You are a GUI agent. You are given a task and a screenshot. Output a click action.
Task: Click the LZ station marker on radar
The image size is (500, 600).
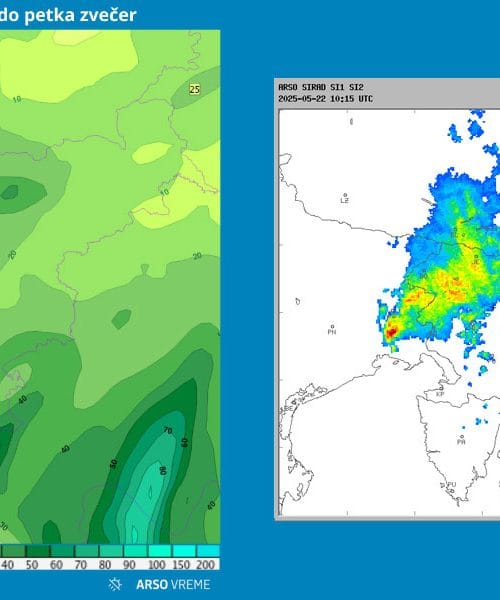click(345, 198)
